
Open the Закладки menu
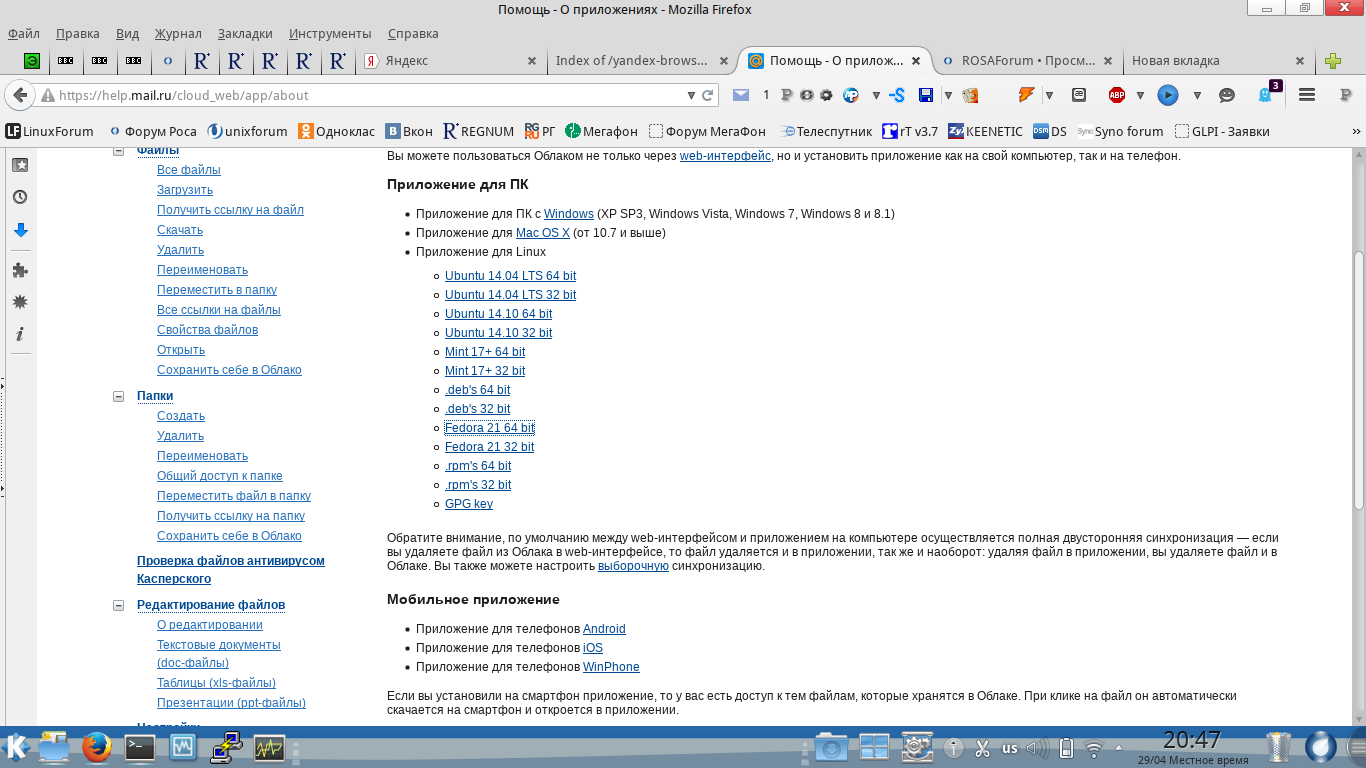245,33
